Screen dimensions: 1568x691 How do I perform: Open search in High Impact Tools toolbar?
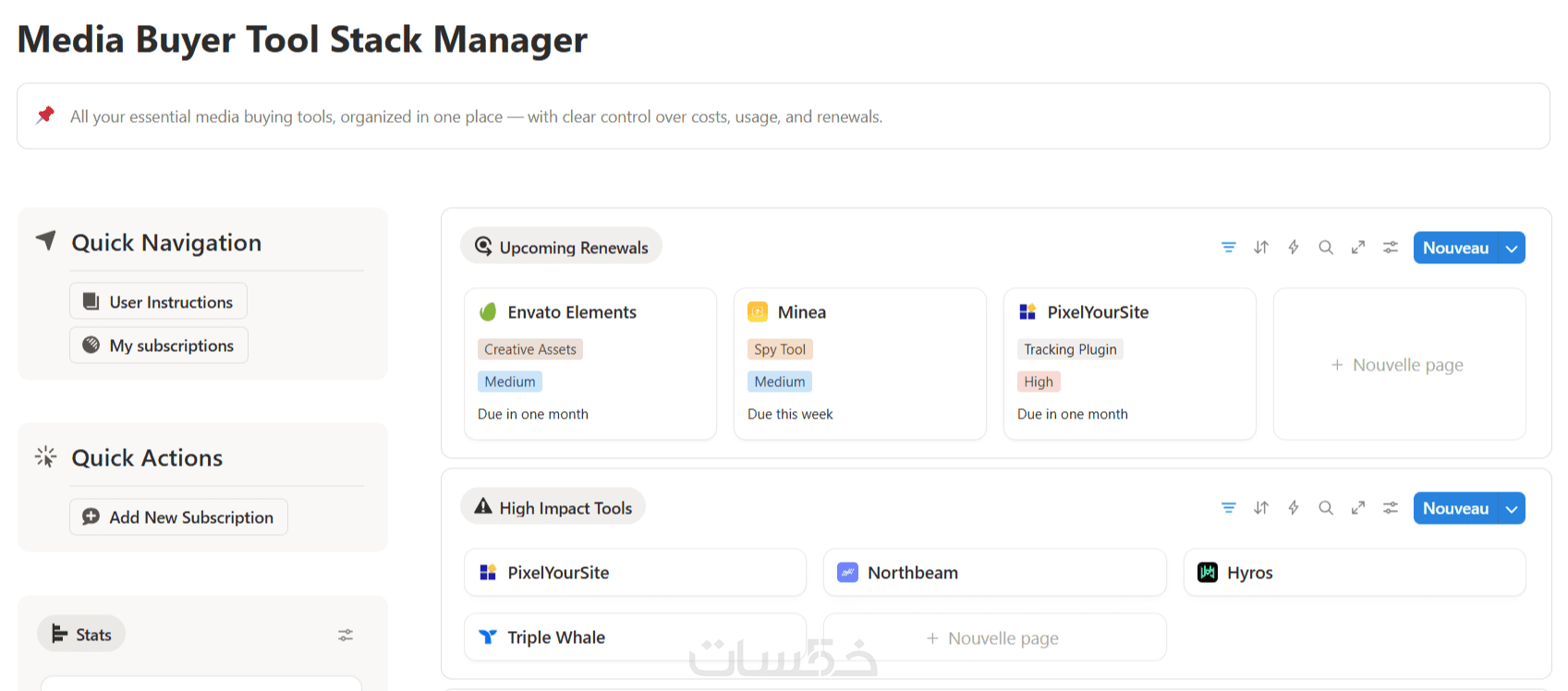coord(1325,508)
